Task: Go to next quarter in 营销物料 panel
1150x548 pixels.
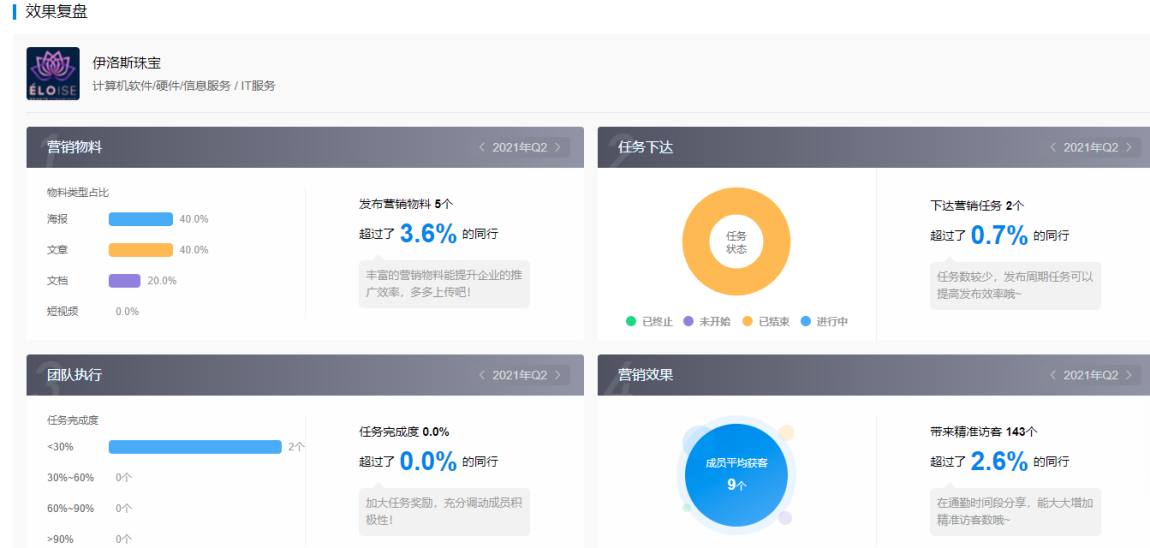Action: click(558, 148)
